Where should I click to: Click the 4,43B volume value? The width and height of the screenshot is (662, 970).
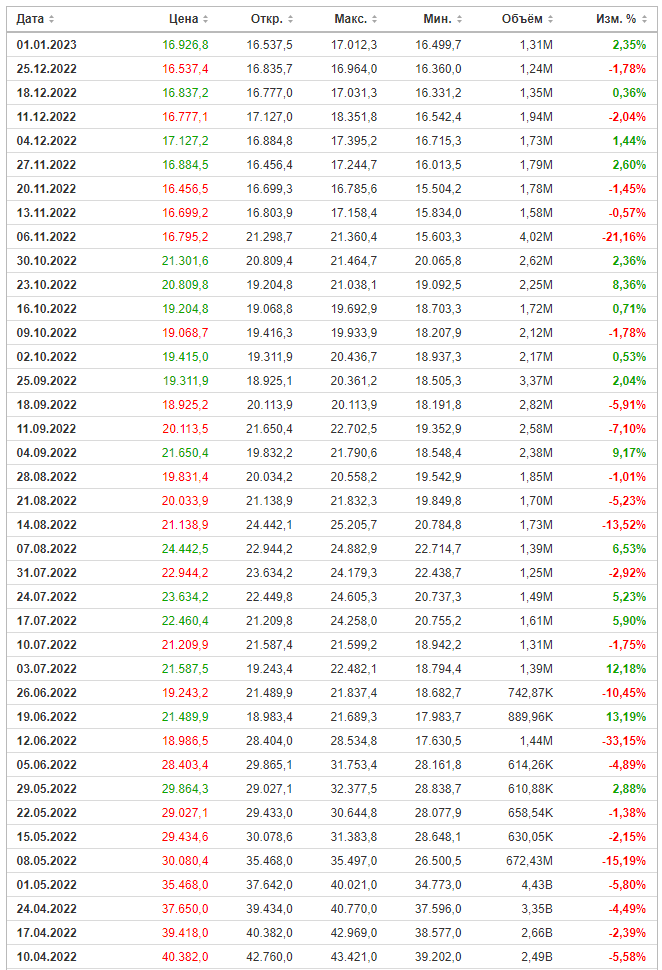pyautogui.click(x=536, y=885)
